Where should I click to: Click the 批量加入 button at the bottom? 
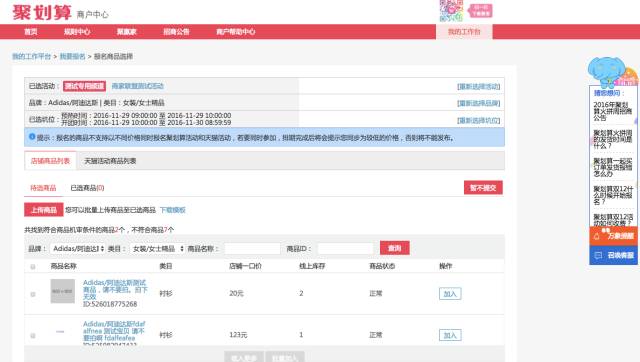coord(285,357)
